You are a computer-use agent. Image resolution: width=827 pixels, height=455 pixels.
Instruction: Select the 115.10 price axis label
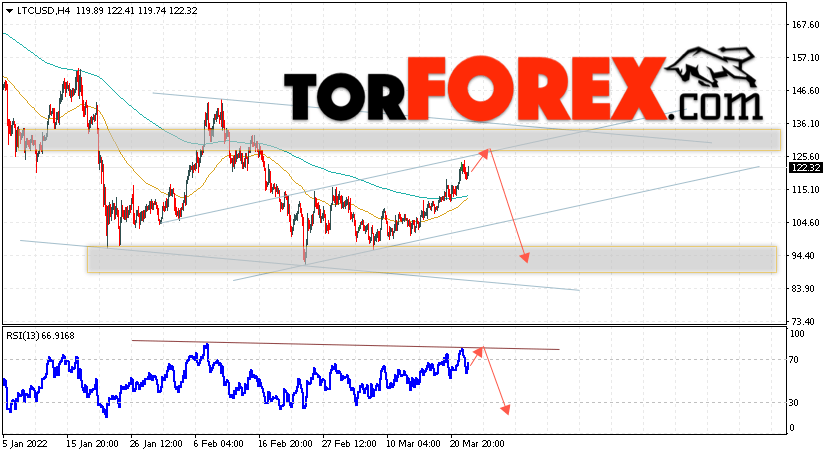806,190
